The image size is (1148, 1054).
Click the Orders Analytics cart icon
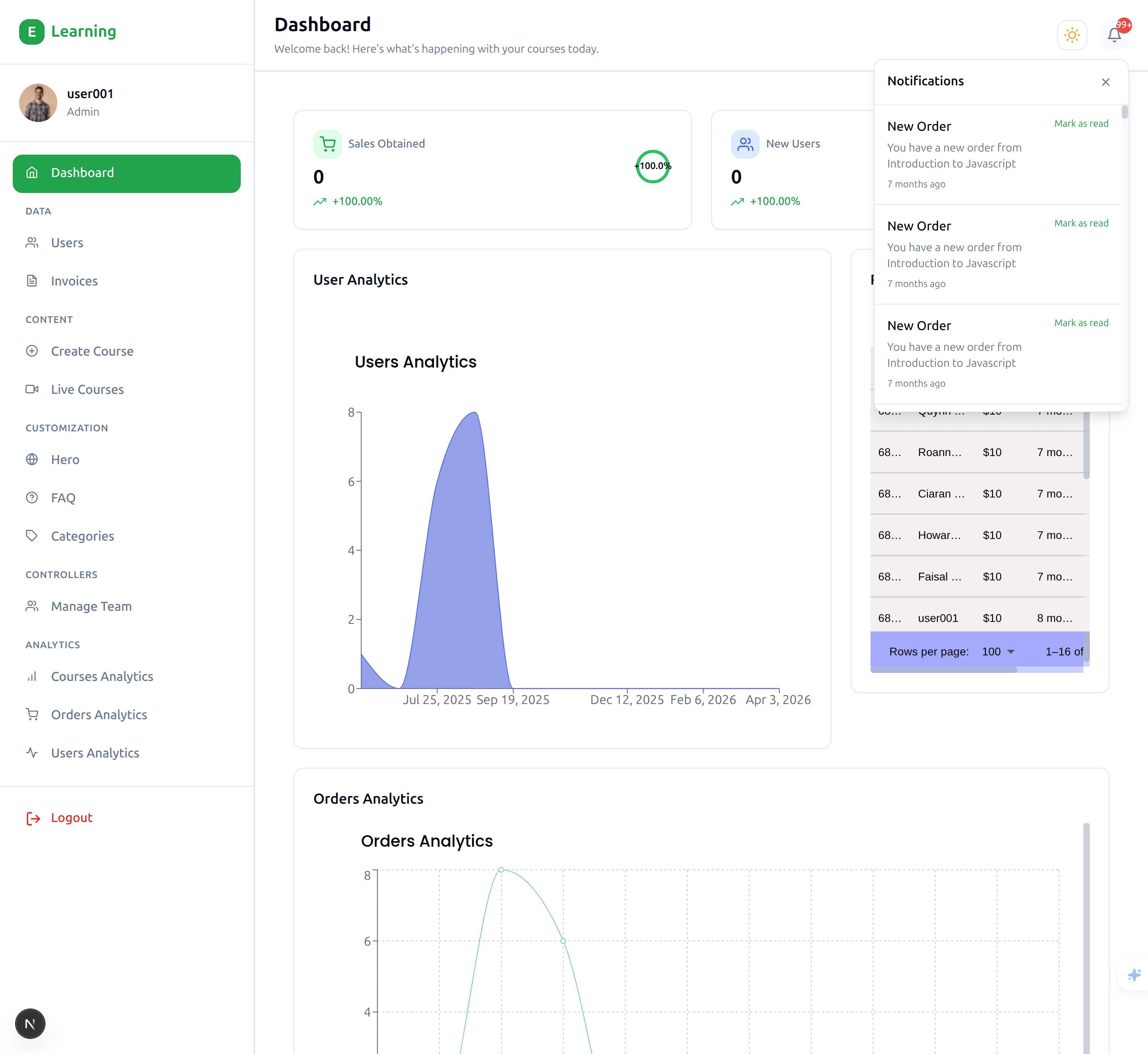32,715
